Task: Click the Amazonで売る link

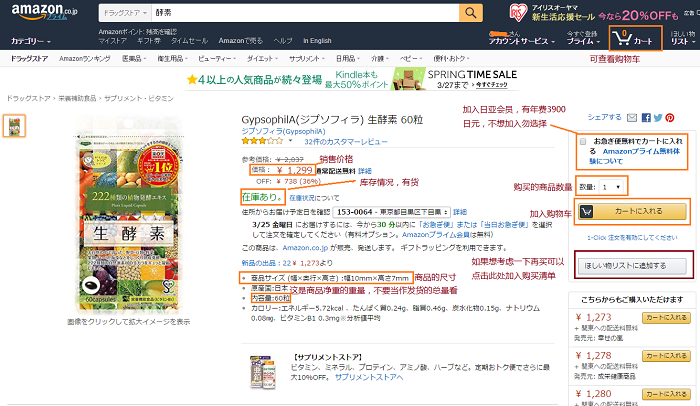Action: click(x=241, y=41)
